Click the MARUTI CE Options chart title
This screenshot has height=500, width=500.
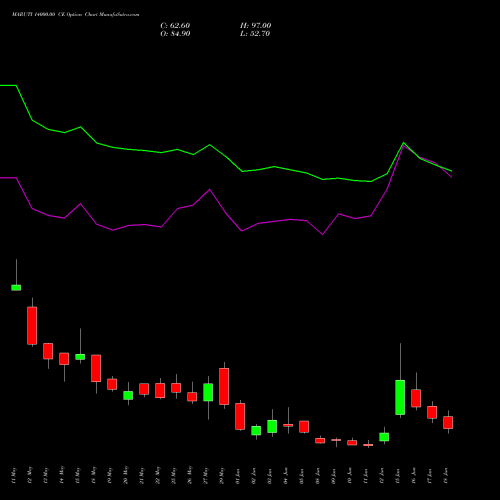(x=76, y=15)
